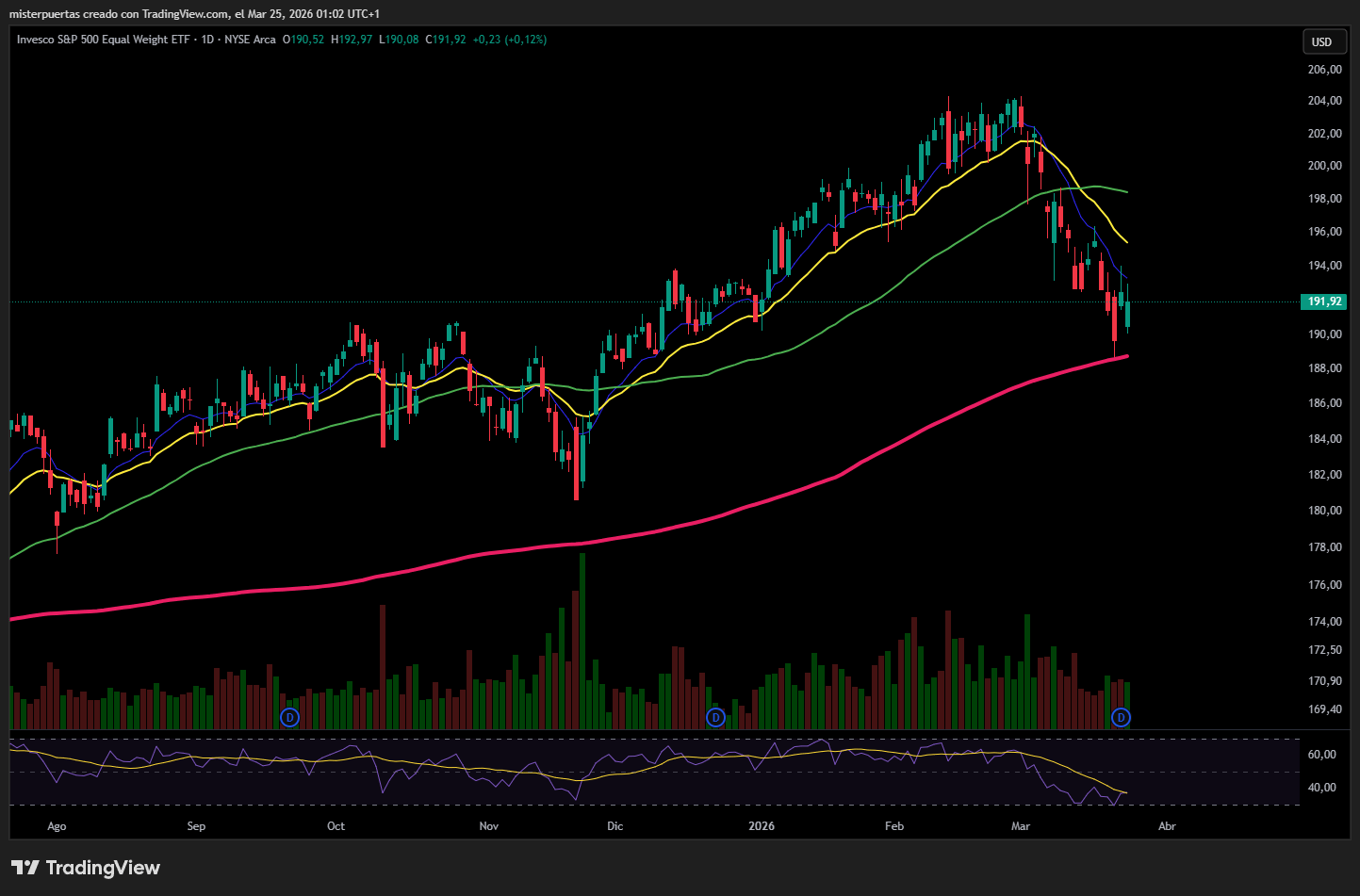1360x896 pixels.
Task: Click the green 191,92 current price label
Action: coord(1324,301)
